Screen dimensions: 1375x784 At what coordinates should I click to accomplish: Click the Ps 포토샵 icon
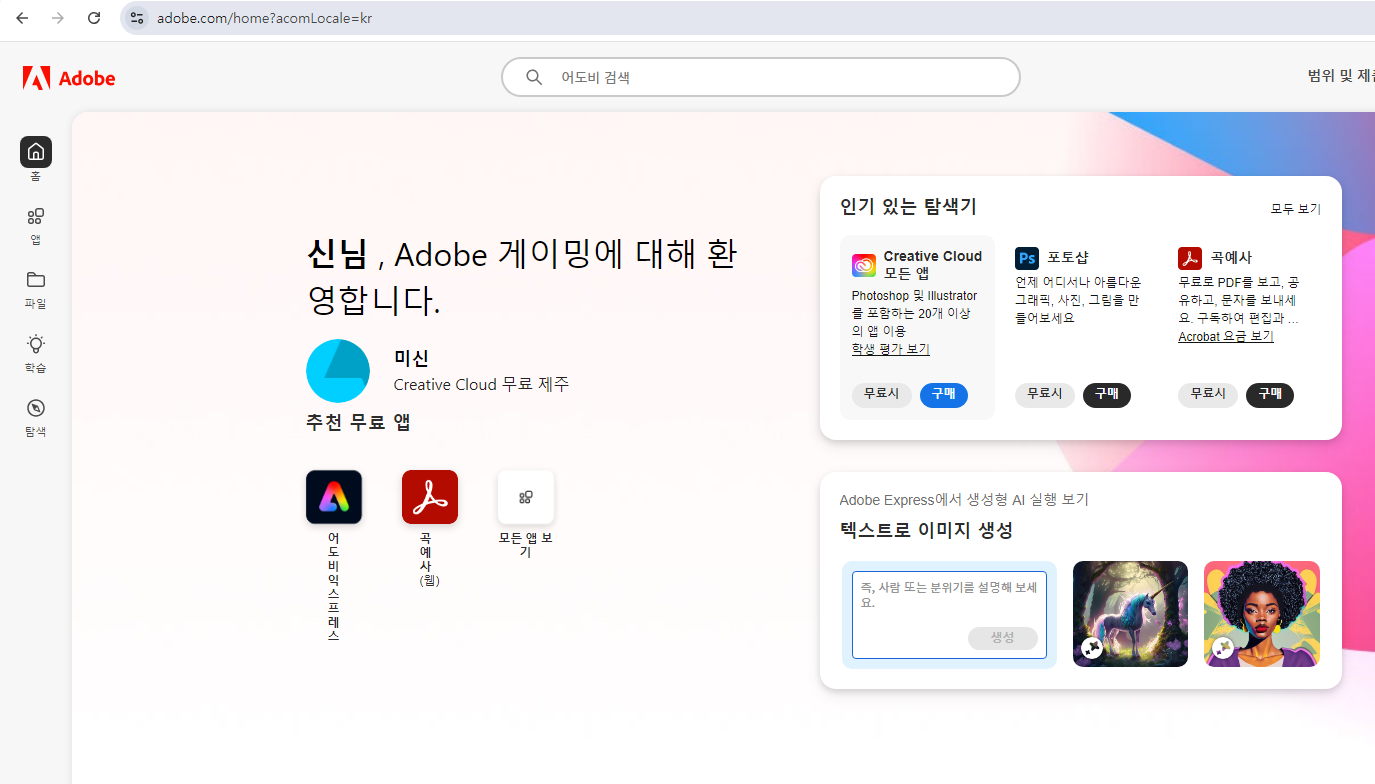1027,258
